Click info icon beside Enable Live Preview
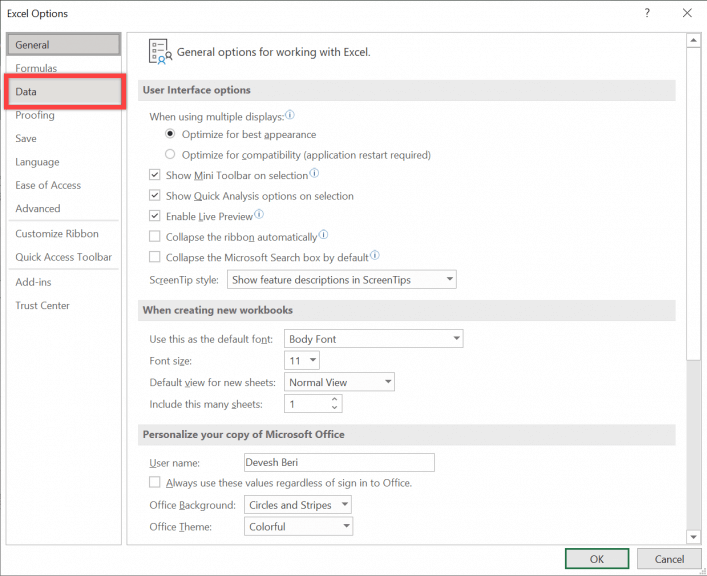The image size is (707, 576). (x=259, y=214)
